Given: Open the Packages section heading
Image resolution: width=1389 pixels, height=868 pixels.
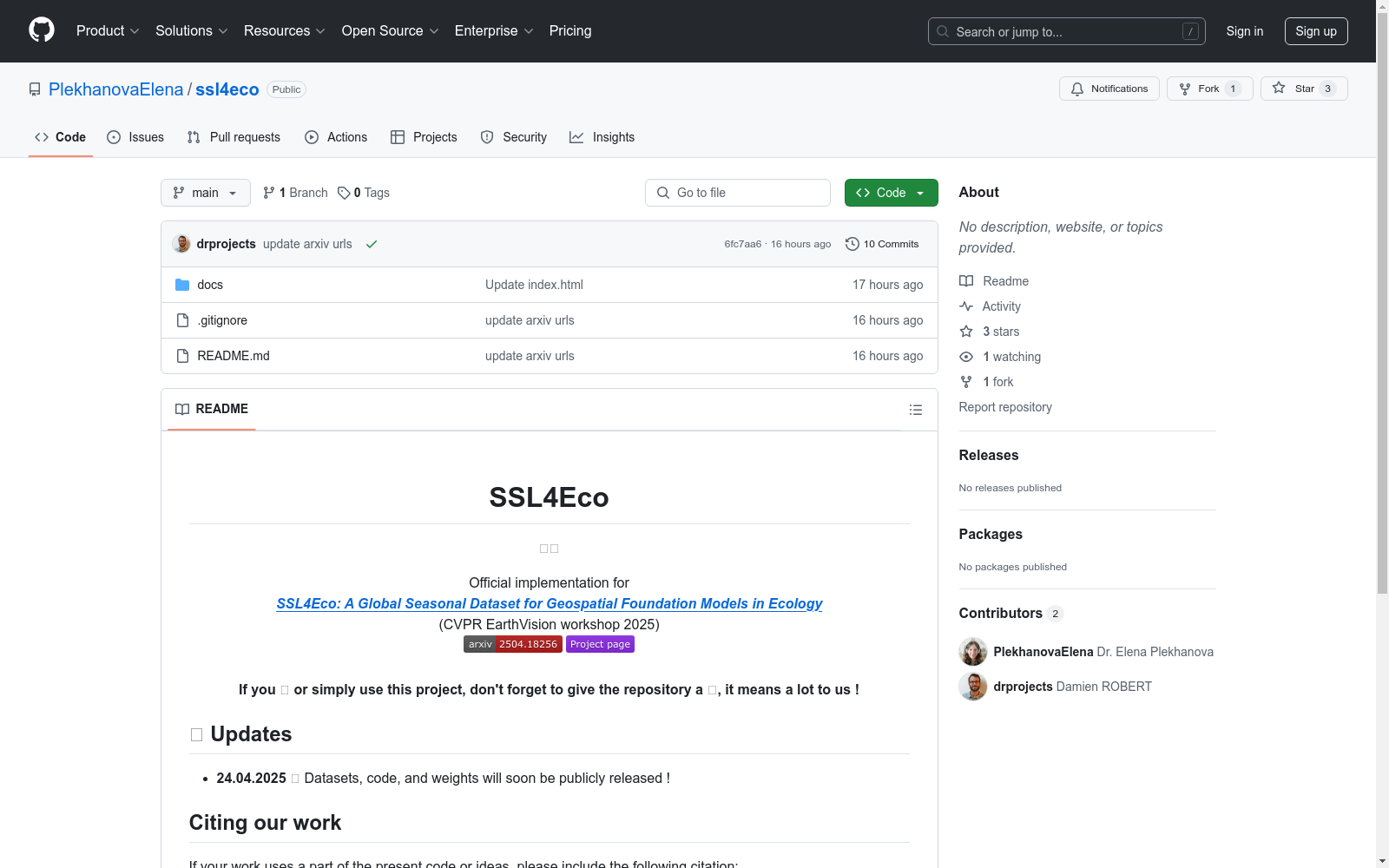Looking at the screenshot, I should (991, 534).
